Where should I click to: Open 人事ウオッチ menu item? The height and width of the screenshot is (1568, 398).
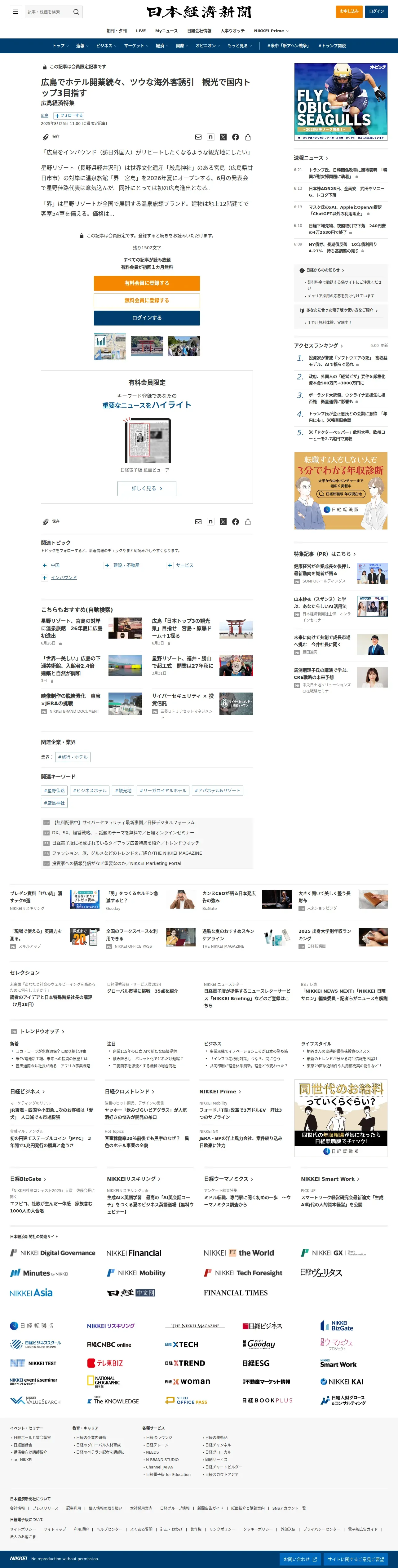[x=232, y=31]
